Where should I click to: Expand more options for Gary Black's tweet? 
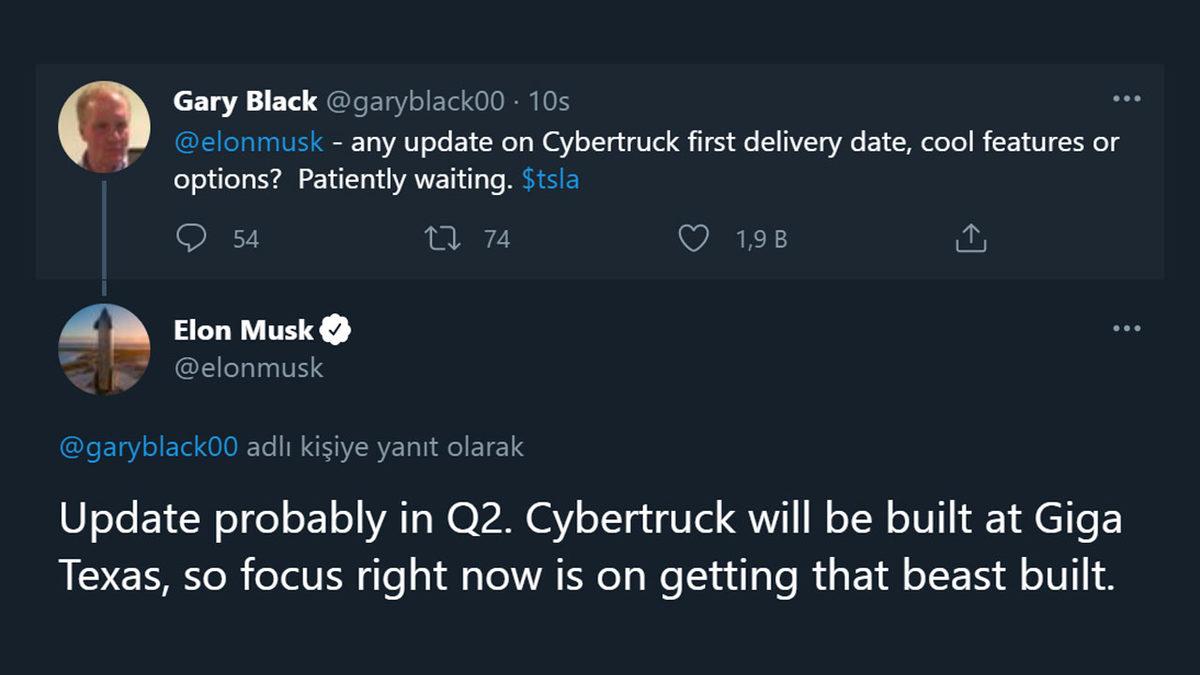(x=1127, y=97)
